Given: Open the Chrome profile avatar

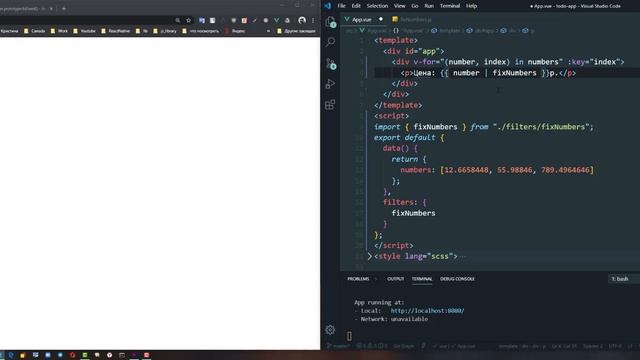Looking at the screenshot, I should [x=302, y=20].
